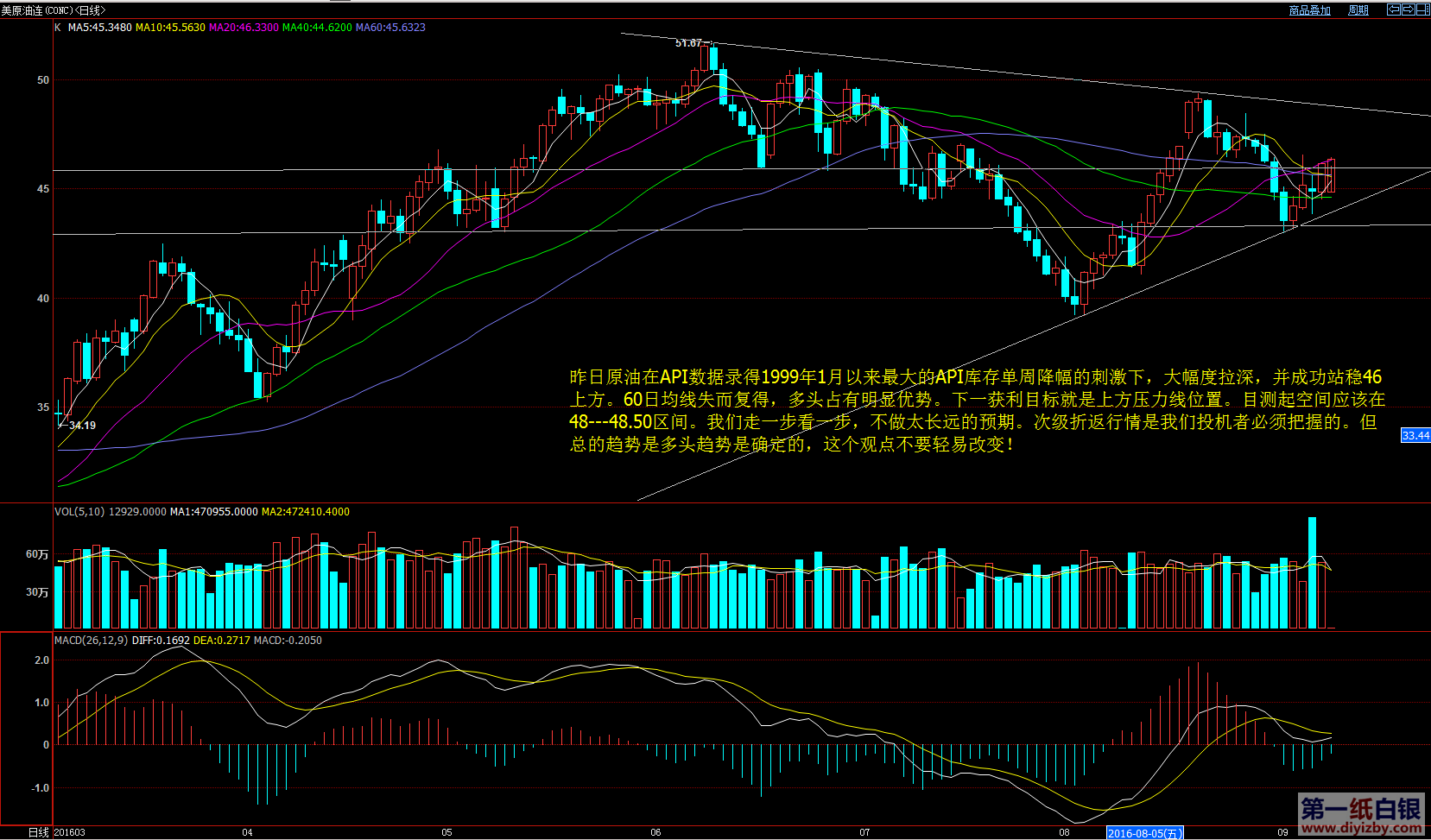This screenshot has height=840, width=1431.
Task: Open the 周期 period selector
Action: click(1358, 10)
